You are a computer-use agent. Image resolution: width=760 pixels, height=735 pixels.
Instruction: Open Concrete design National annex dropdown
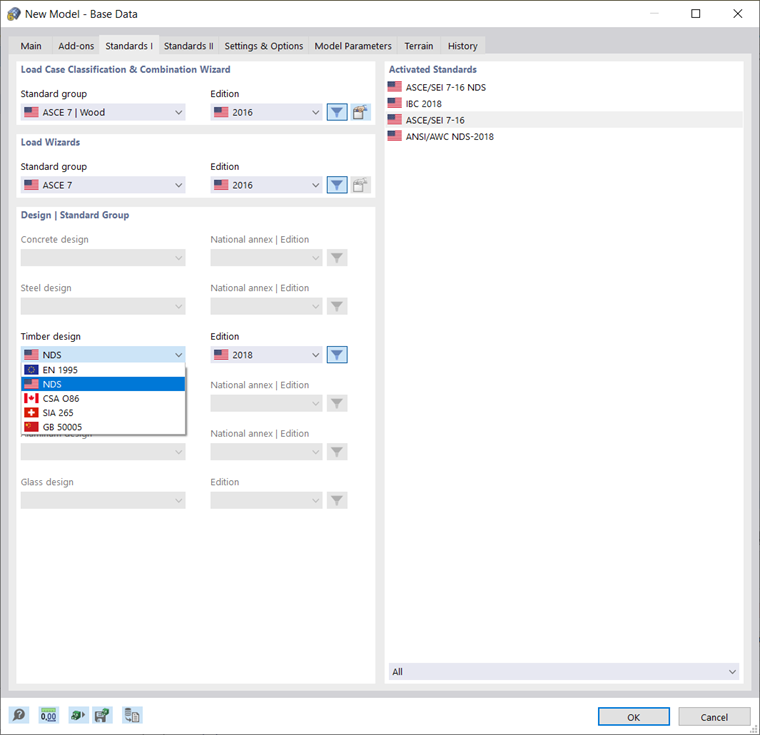coord(266,258)
